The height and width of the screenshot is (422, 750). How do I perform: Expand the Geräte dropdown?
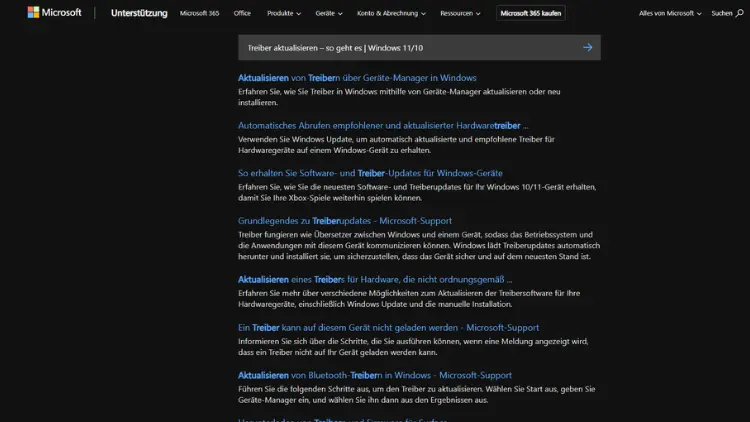click(329, 13)
